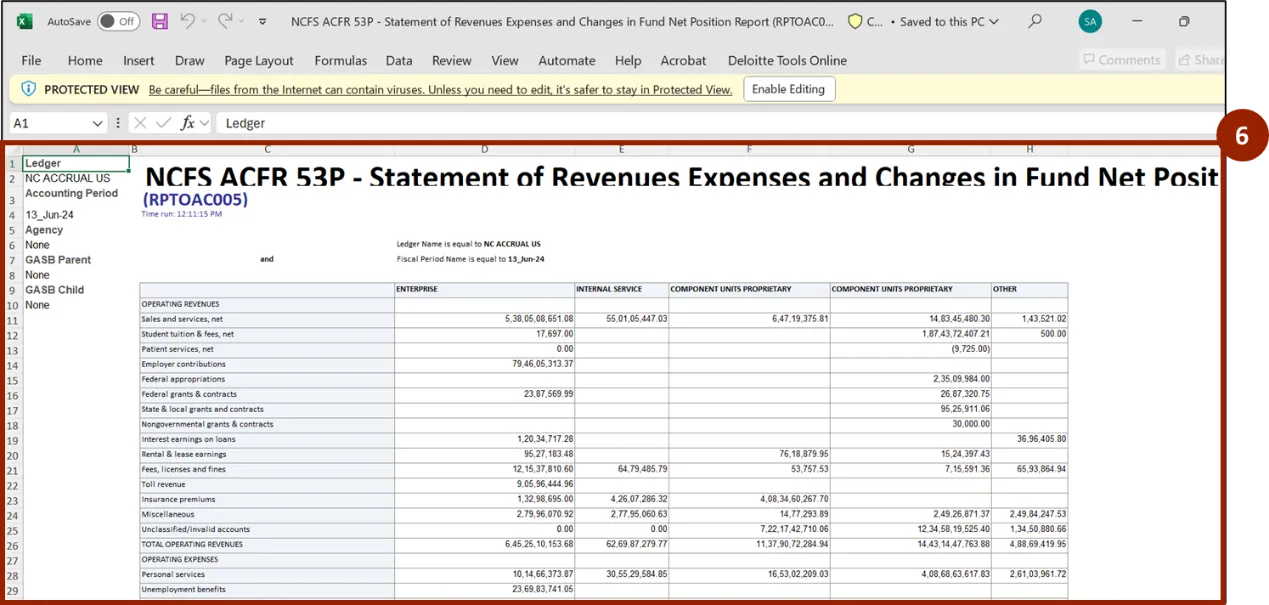1269x605 pixels.
Task: Click the Insert Function fx icon
Action: pos(187,123)
